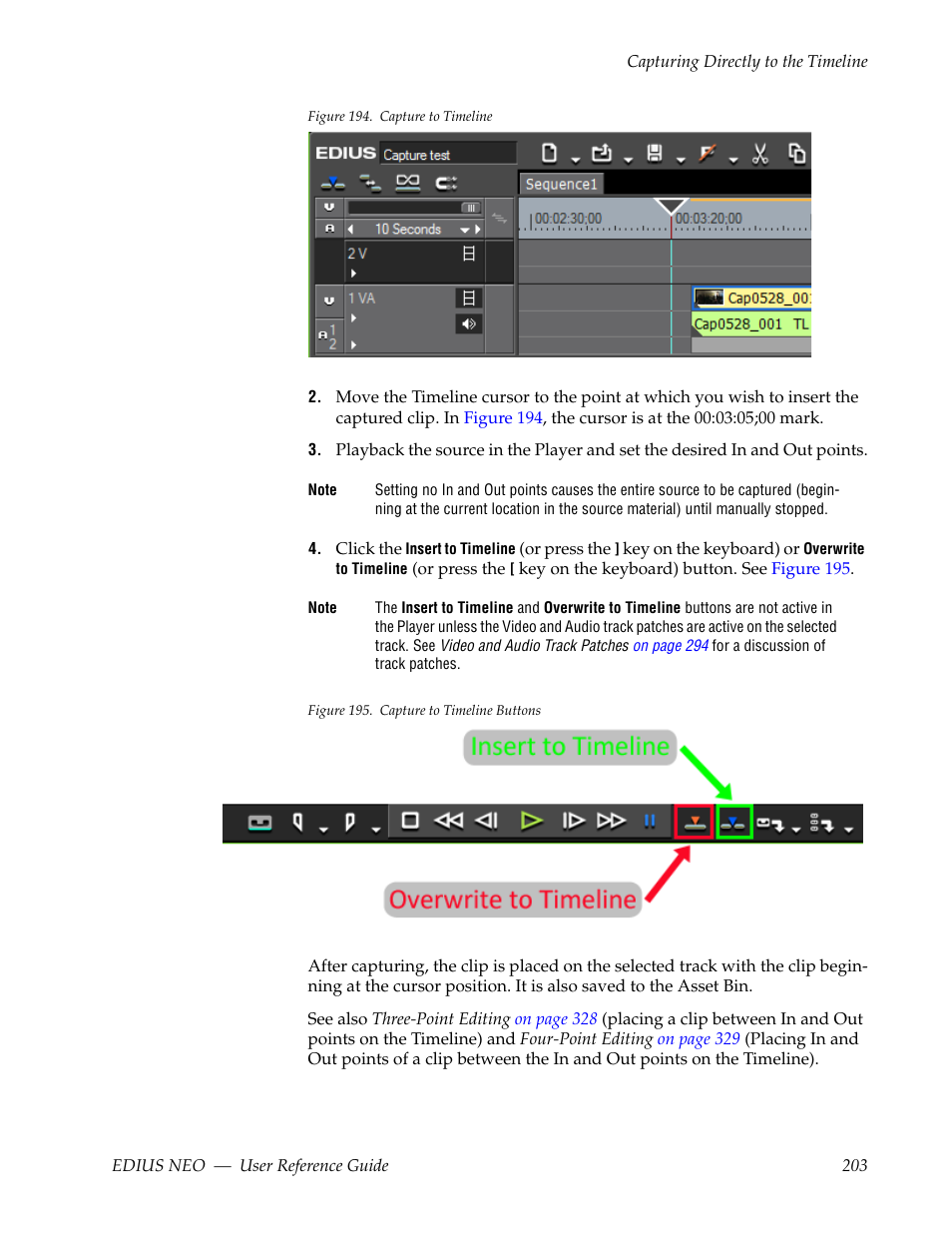
Task: Open the Set In dropdown arrow
Action: point(323,829)
